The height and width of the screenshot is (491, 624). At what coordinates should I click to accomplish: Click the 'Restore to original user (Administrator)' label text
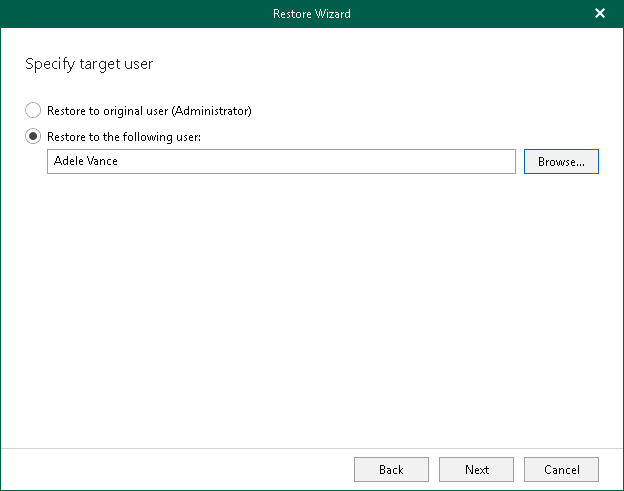(x=149, y=111)
